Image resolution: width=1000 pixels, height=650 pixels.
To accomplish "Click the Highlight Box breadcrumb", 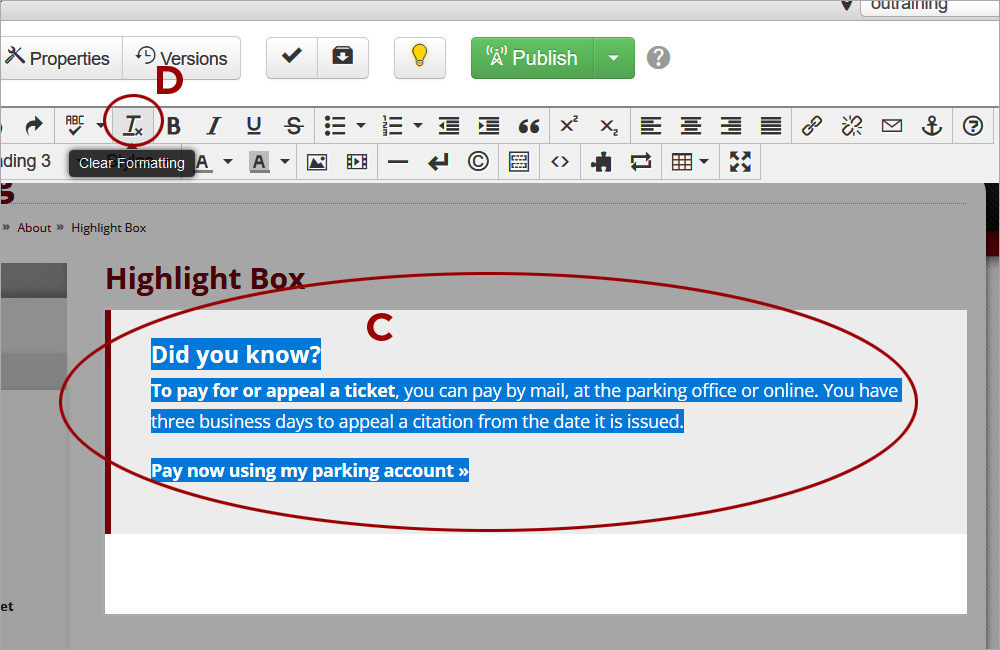I will coord(108,228).
